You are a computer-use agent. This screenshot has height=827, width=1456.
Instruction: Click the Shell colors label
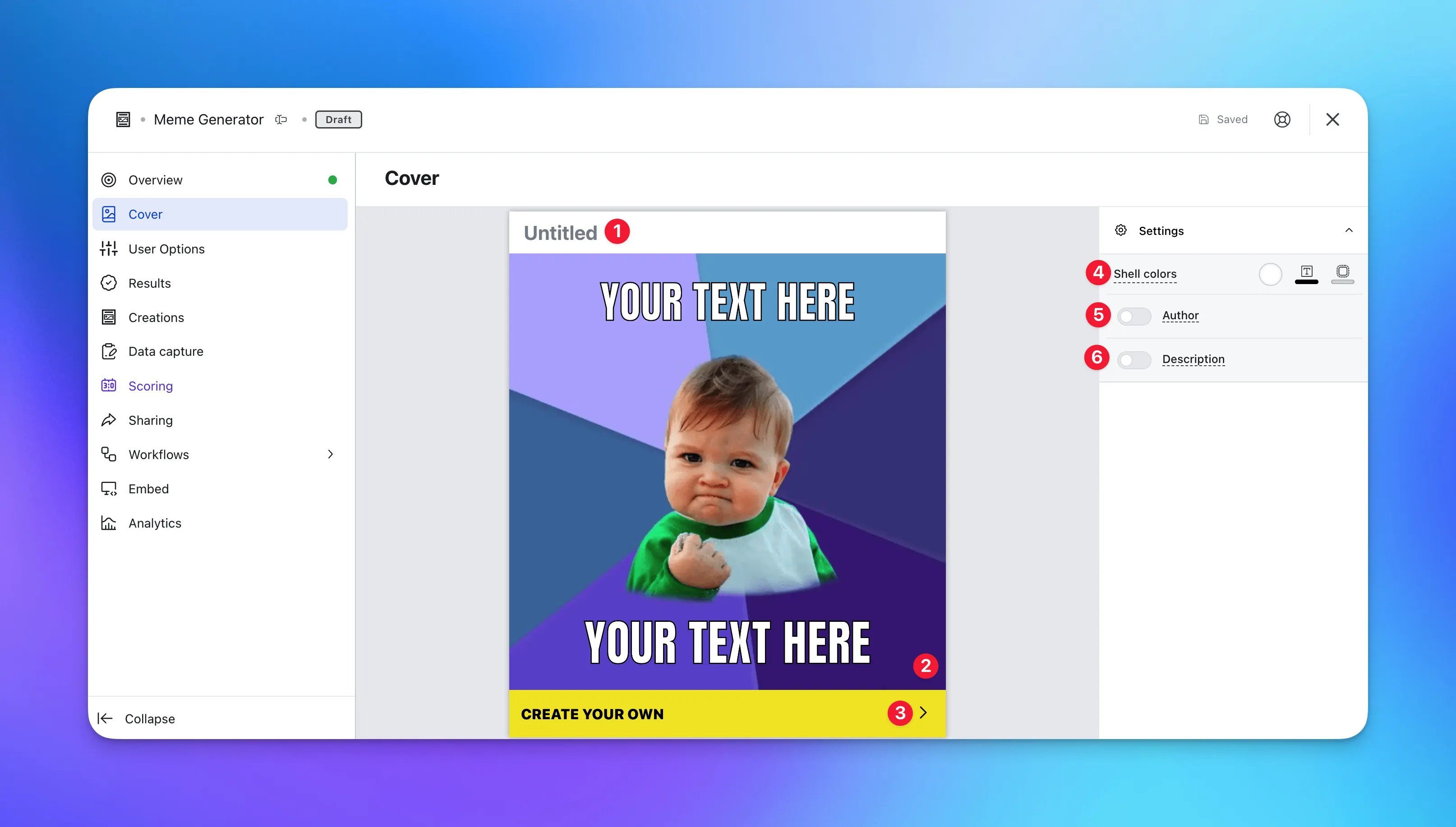point(1145,274)
